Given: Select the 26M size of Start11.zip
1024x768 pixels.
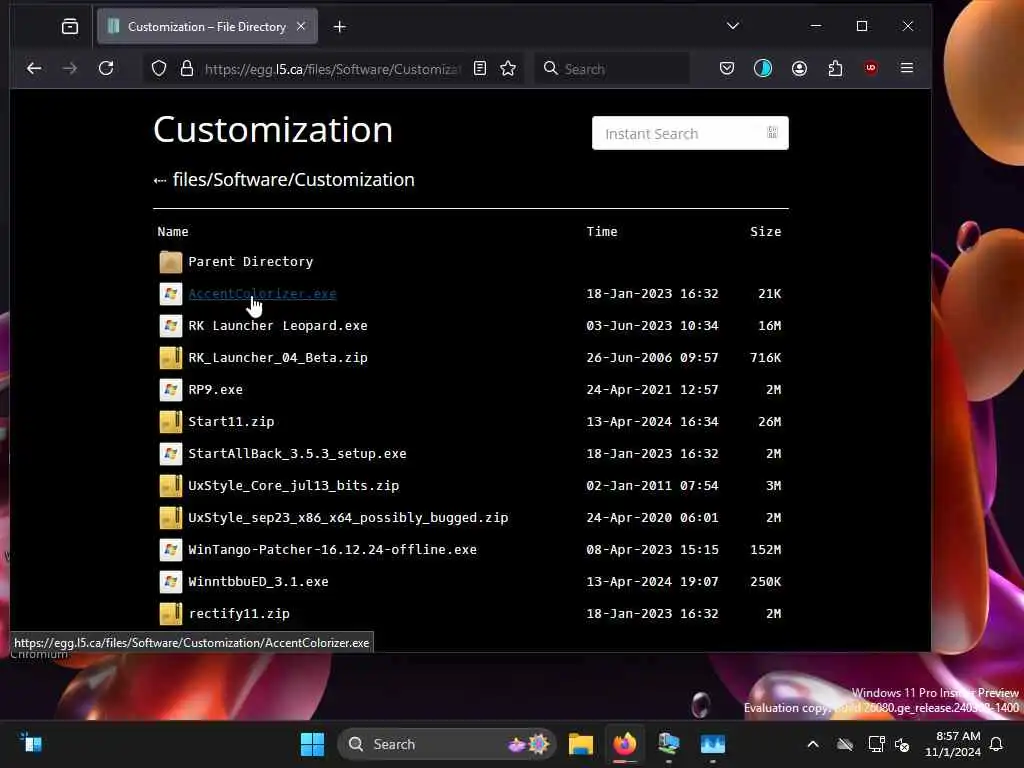Looking at the screenshot, I should tap(769, 422).
